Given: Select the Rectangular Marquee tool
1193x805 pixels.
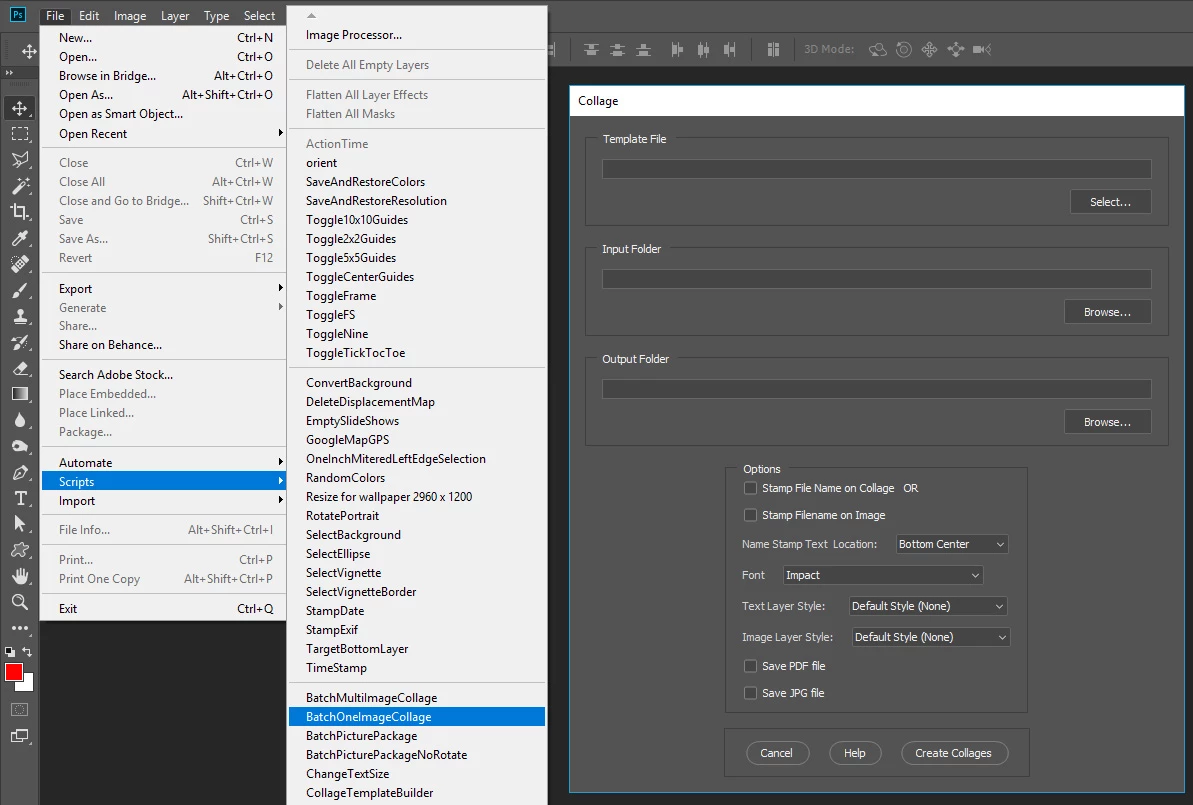Looking at the screenshot, I should click(x=20, y=134).
